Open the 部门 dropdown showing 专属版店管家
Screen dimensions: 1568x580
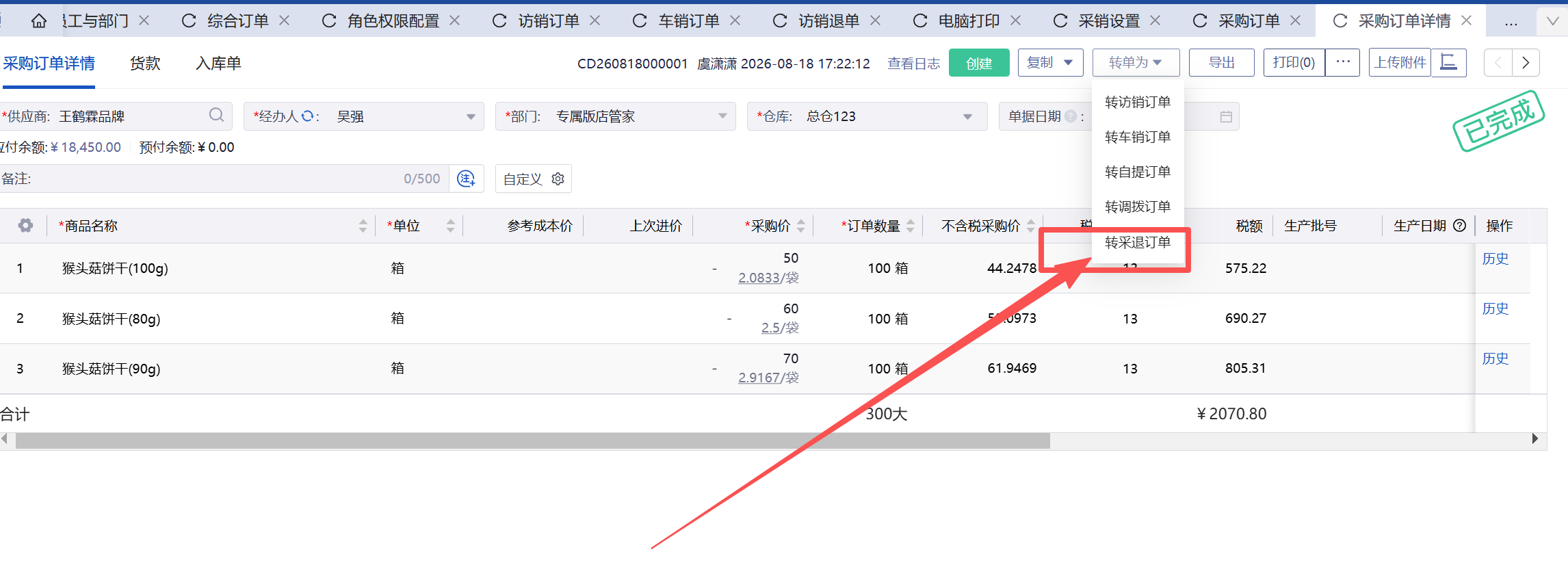tap(616, 116)
